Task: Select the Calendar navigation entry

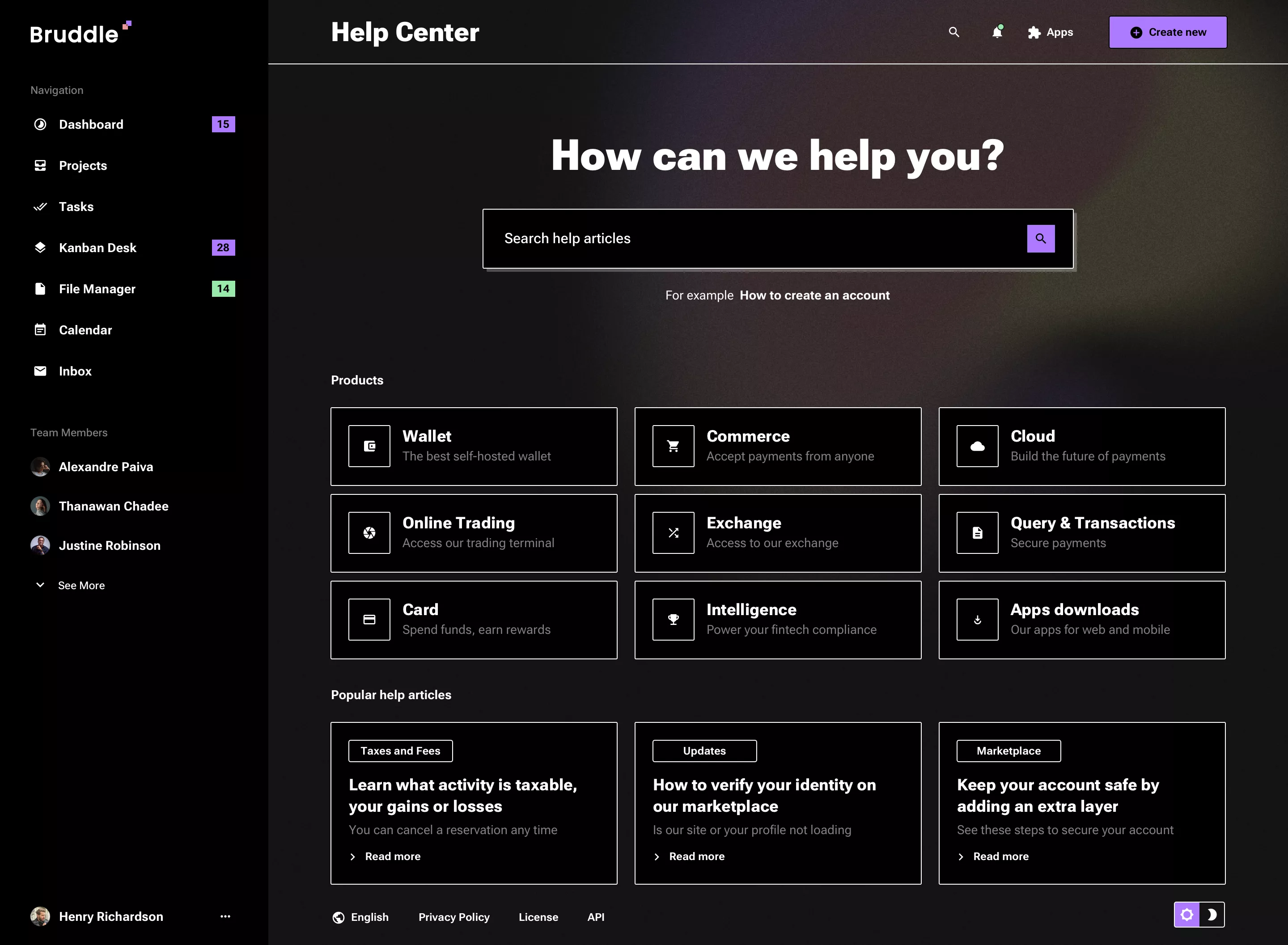Action: 85,329
